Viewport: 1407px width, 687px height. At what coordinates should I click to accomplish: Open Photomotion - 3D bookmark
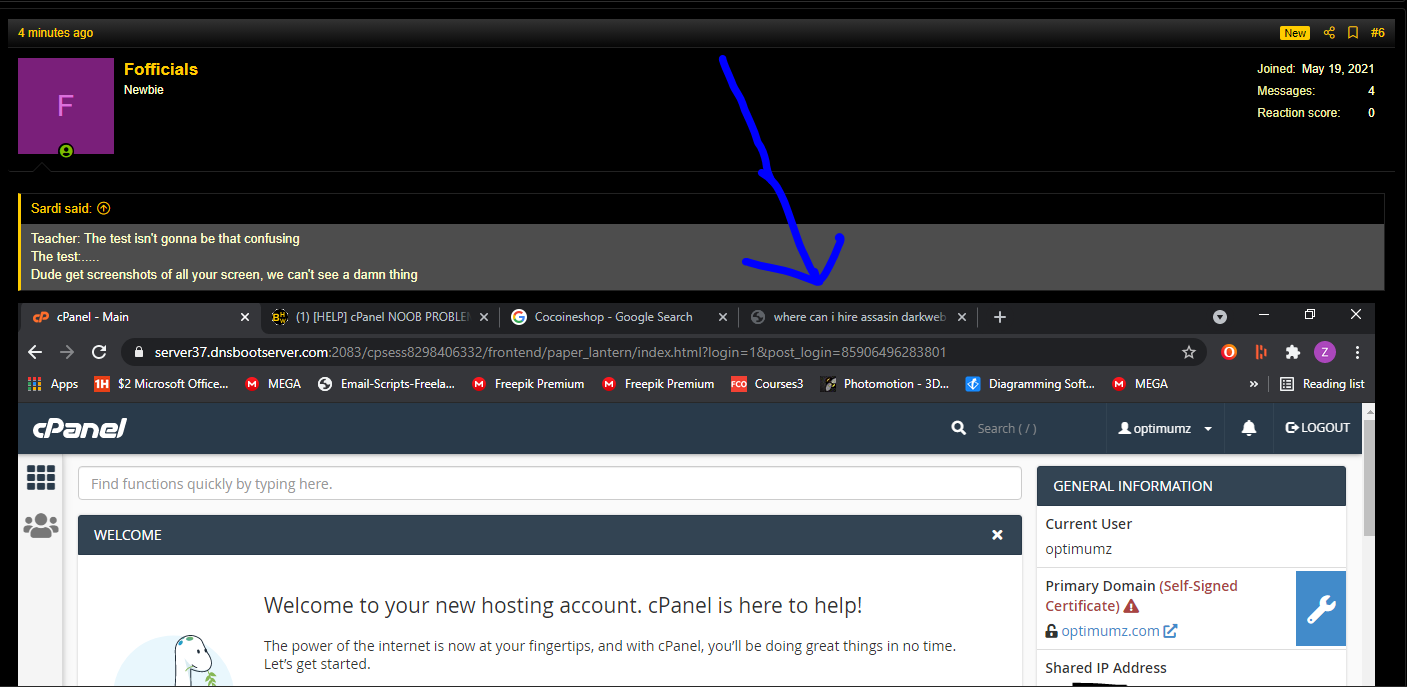[x=885, y=384]
